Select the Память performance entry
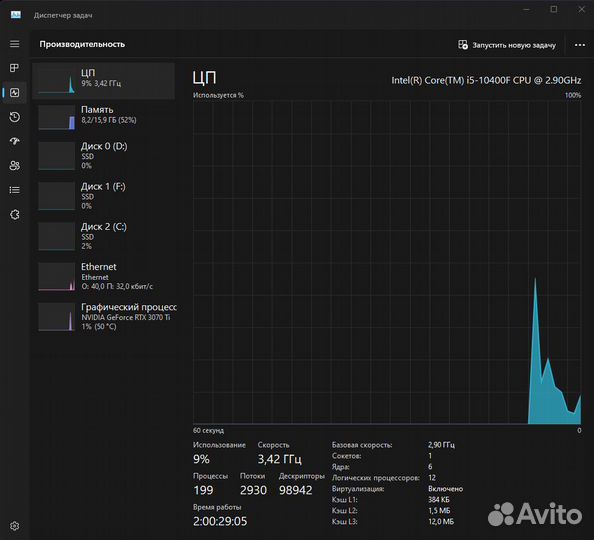This screenshot has height=540, width=594. coord(103,117)
